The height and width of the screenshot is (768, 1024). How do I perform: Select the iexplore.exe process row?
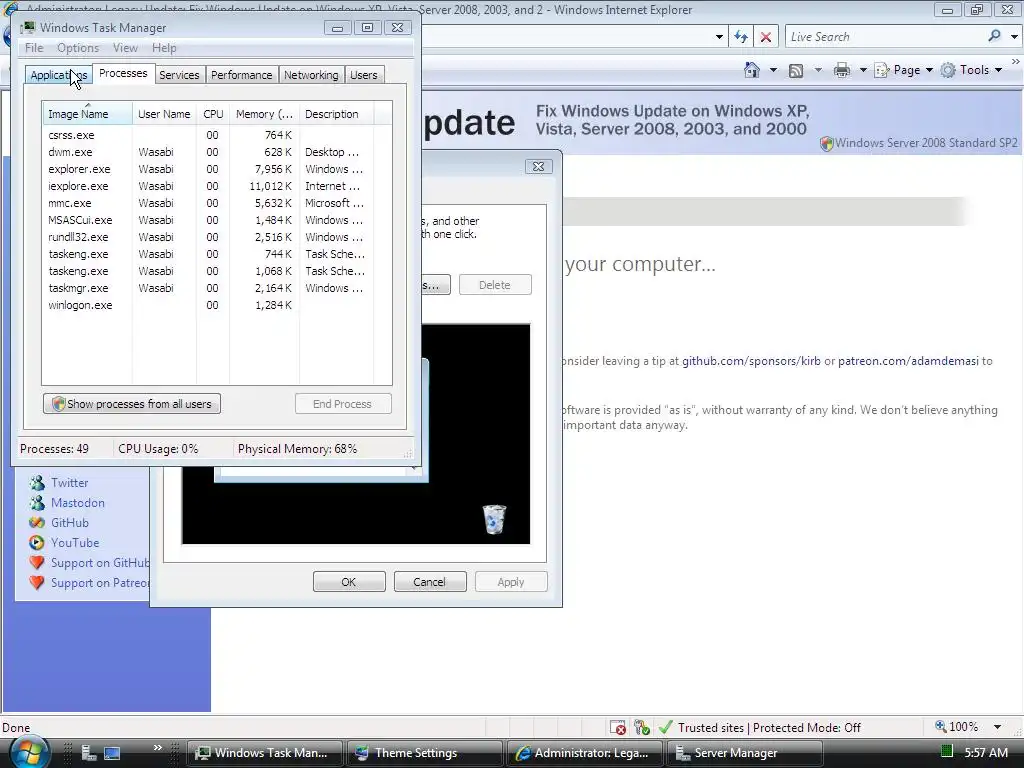tap(217, 186)
